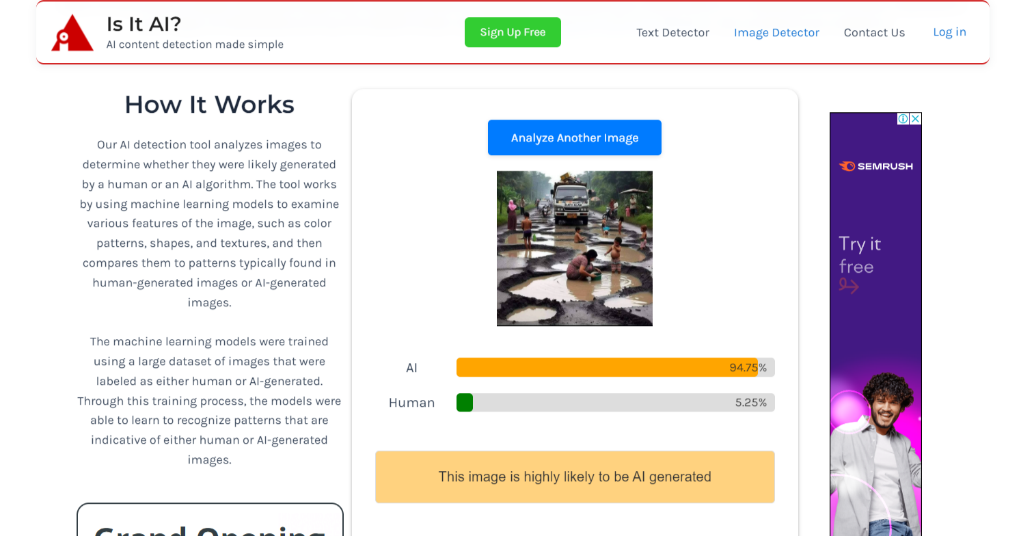The height and width of the screenshot is (536, 1021).
Task: Click the Is It AI? site title
Action: (x=144, y=24)
